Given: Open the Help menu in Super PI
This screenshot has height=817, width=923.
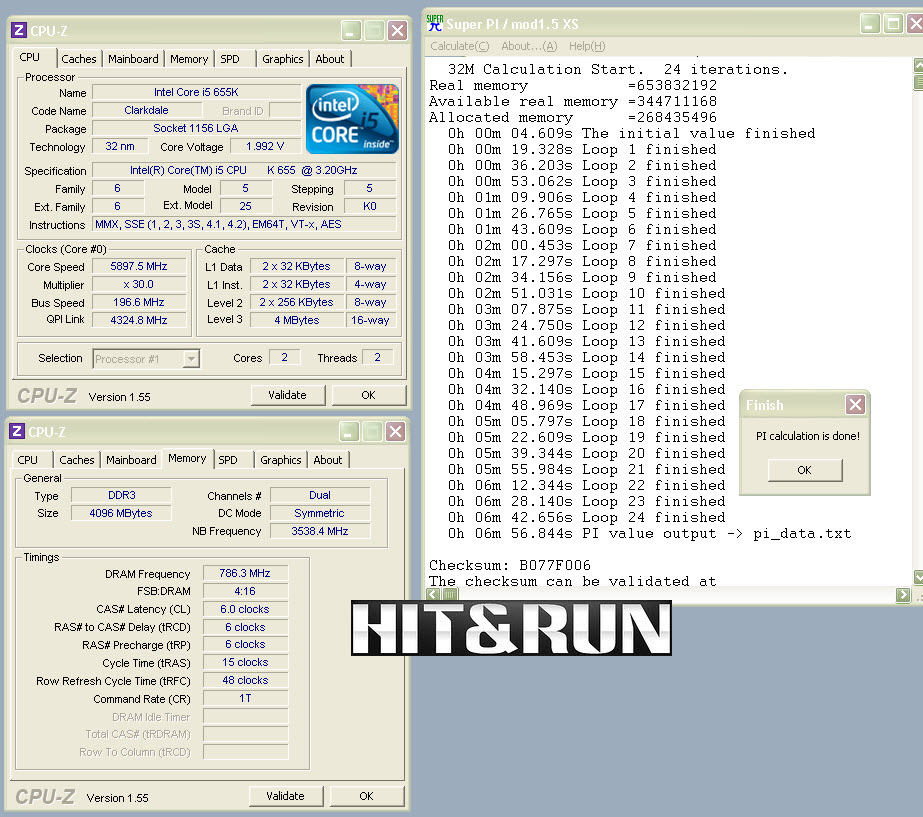Looking at the screenshot, I should click(x=586, y=46).
